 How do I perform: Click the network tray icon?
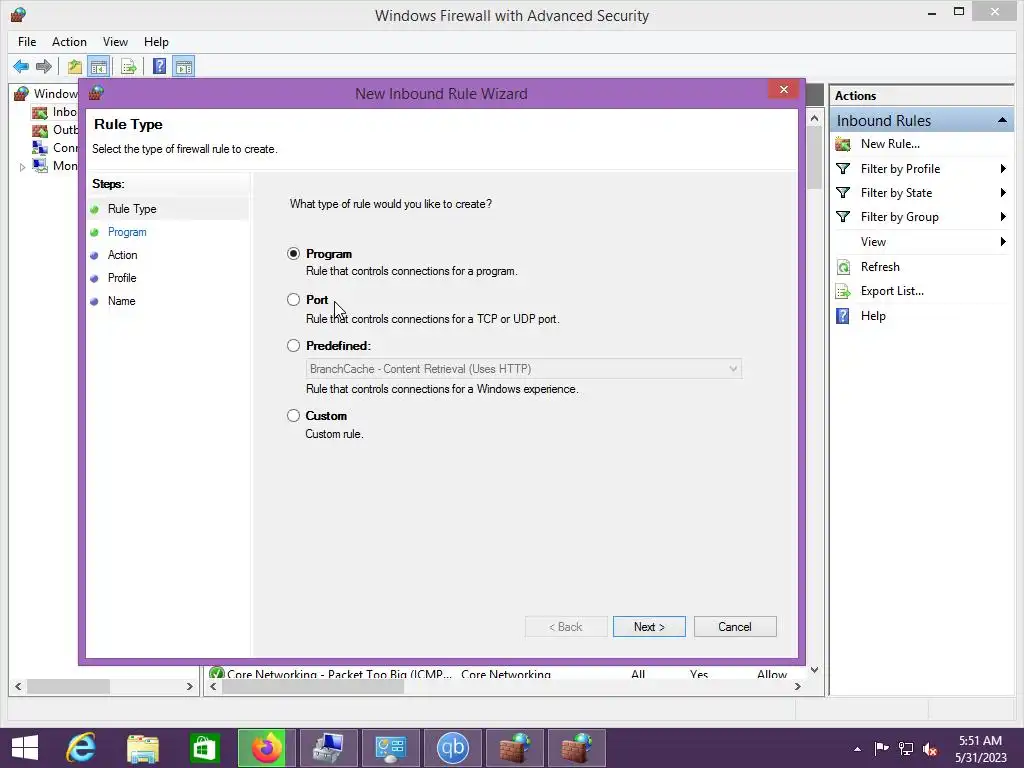coord(906,749)
